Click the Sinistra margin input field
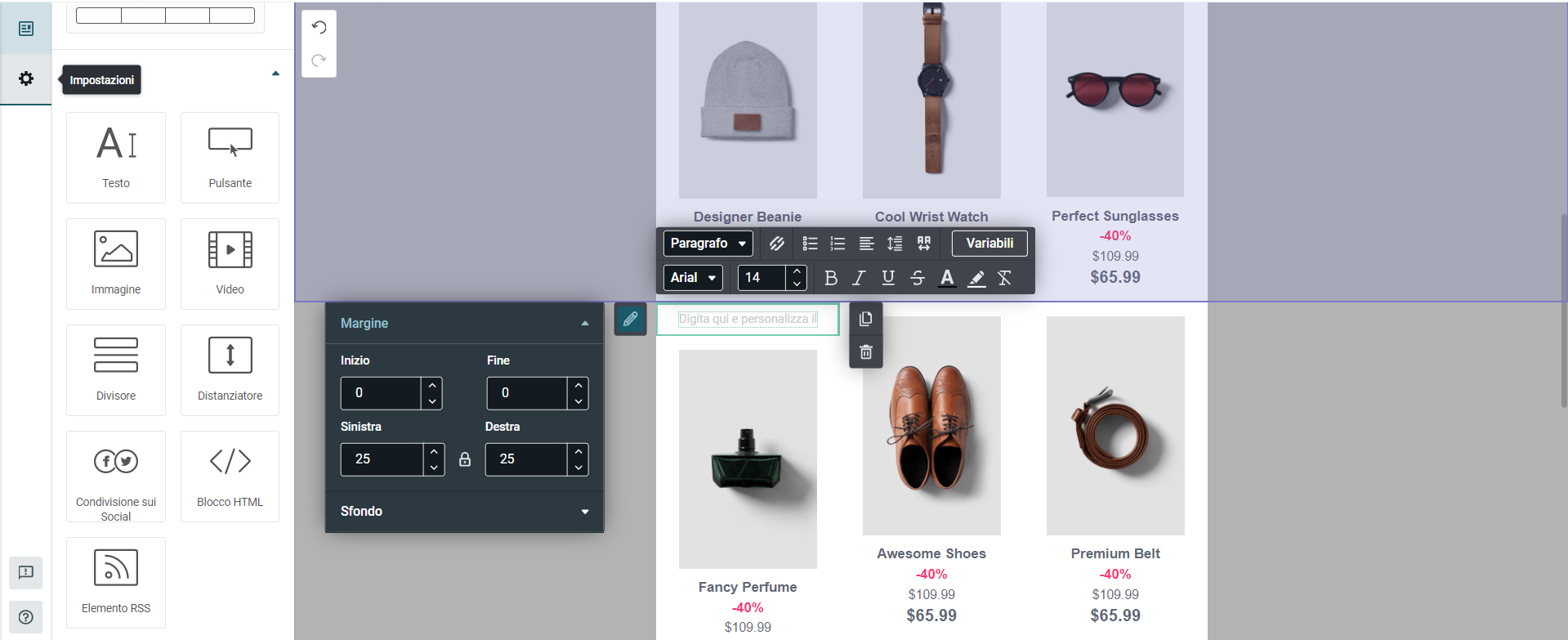Viewport: 1568px width, 640px height. pyautogui.click(x=382, y=459)
